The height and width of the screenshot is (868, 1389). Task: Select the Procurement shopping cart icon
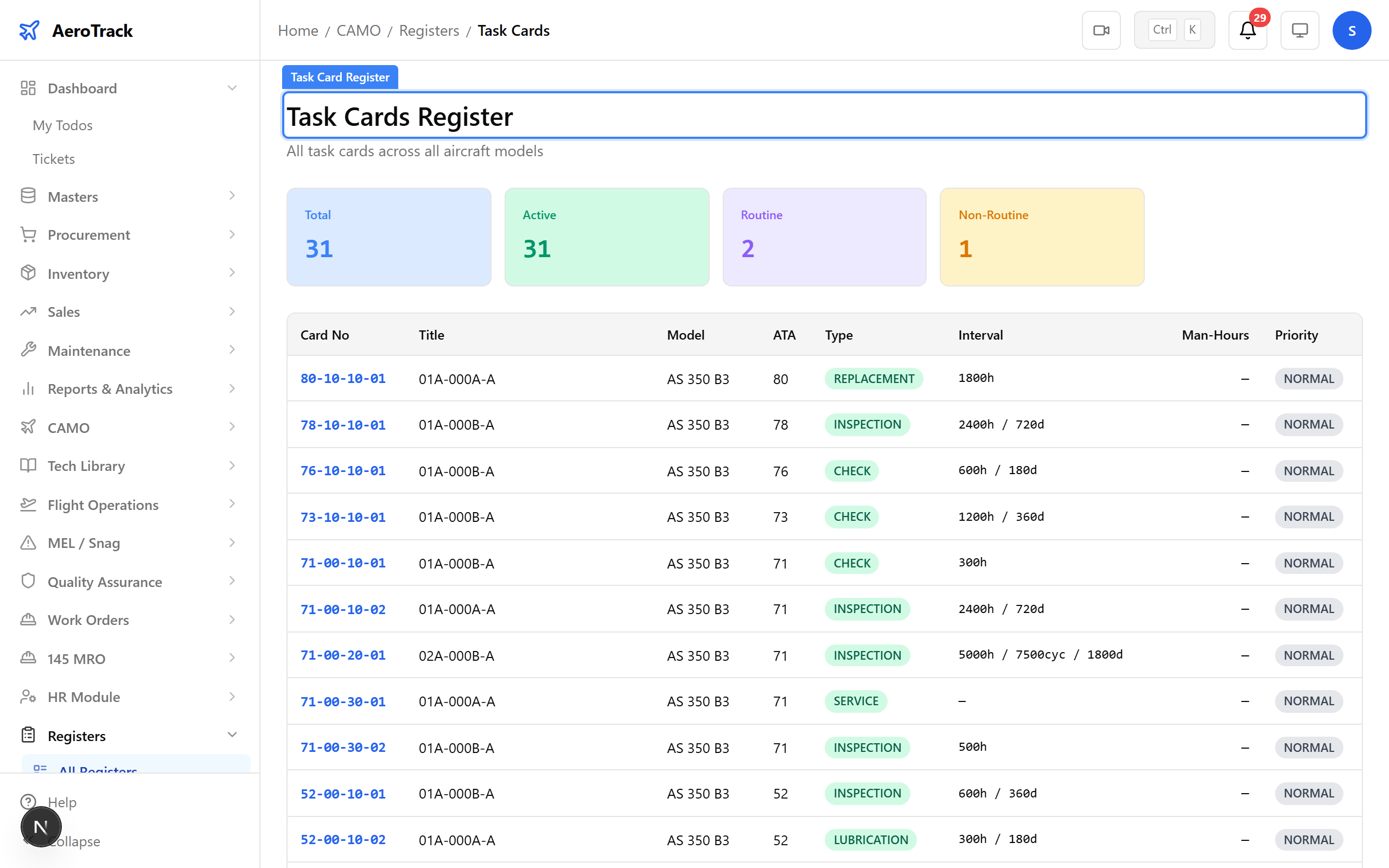(28, 234)
